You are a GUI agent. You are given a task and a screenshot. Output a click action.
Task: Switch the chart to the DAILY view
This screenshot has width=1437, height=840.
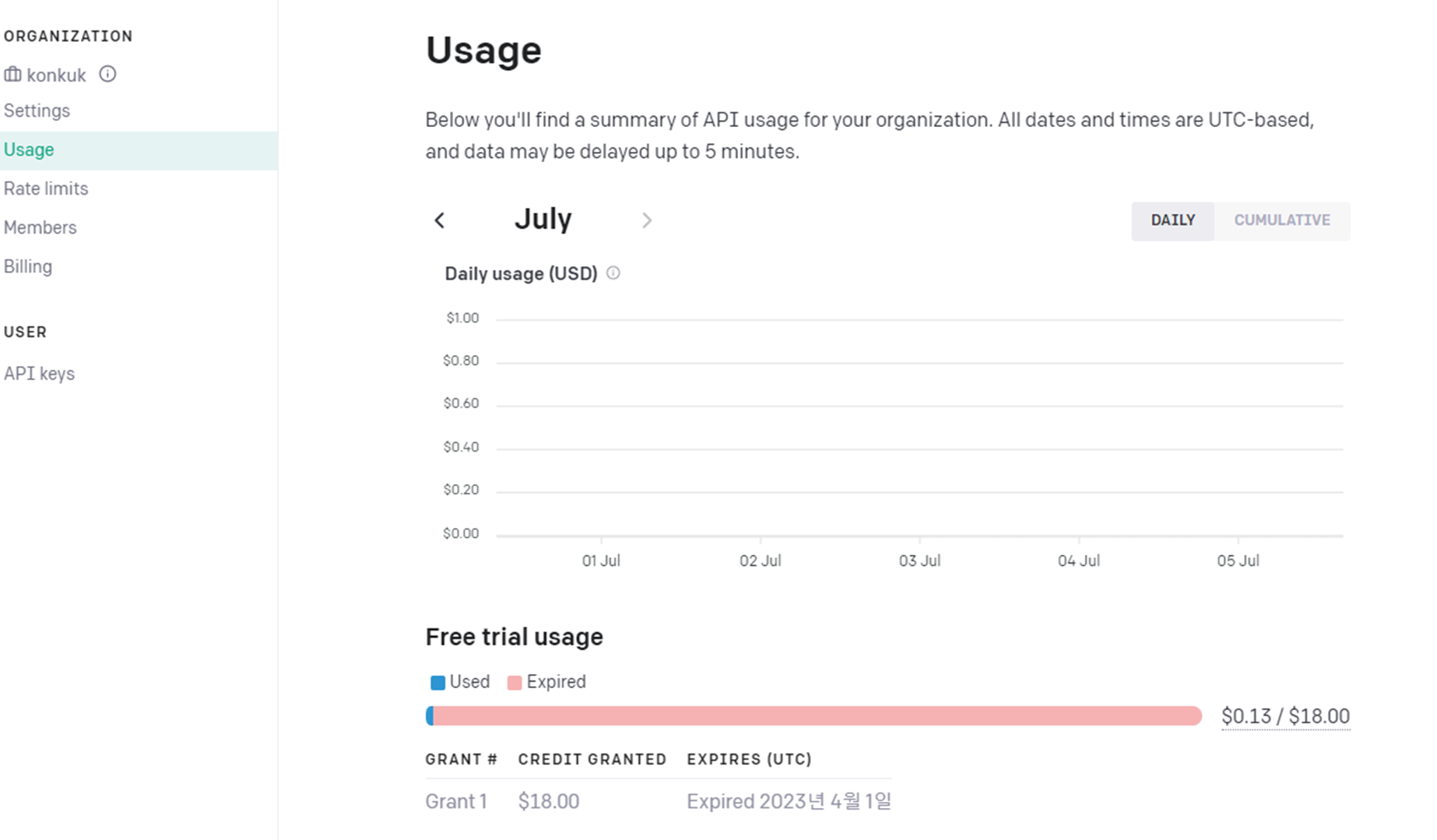tap(1172, 220)
